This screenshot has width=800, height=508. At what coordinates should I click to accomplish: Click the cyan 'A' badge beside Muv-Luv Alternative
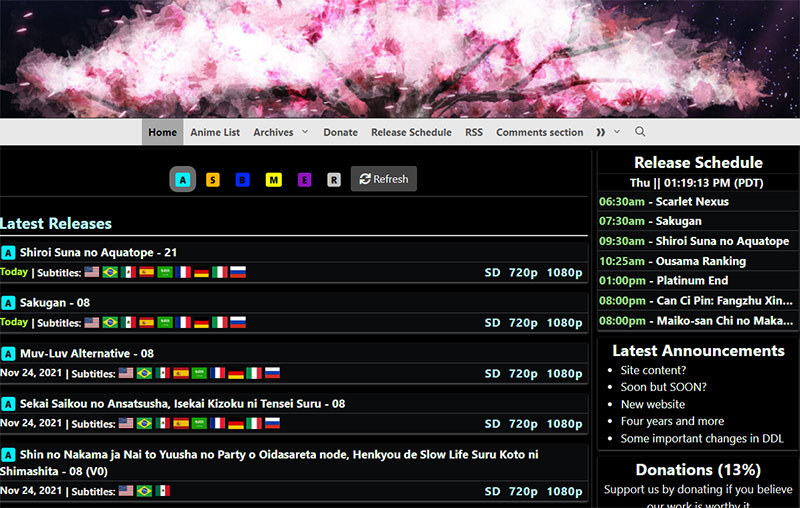click(8, 354)
